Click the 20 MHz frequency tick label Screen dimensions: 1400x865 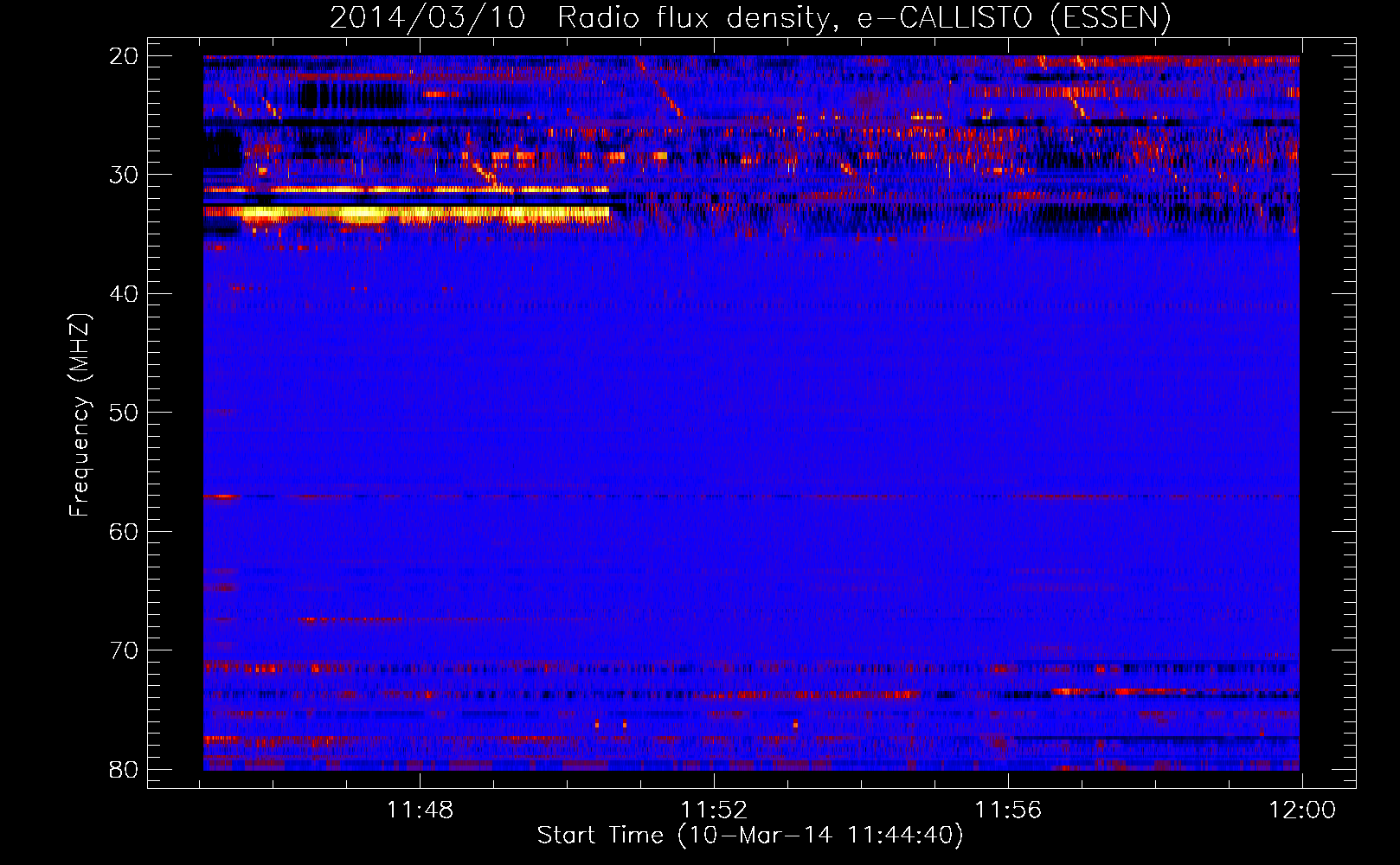click(x=124, y=56)
